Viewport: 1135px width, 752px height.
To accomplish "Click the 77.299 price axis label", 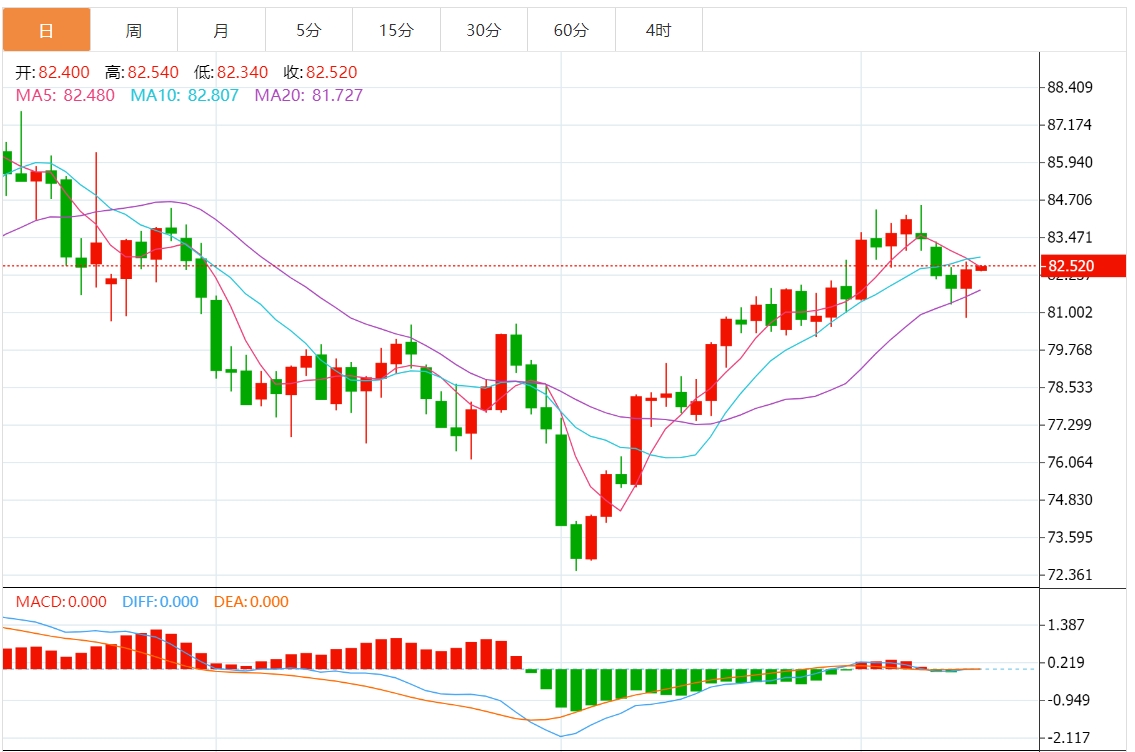I will [1070, 425].
